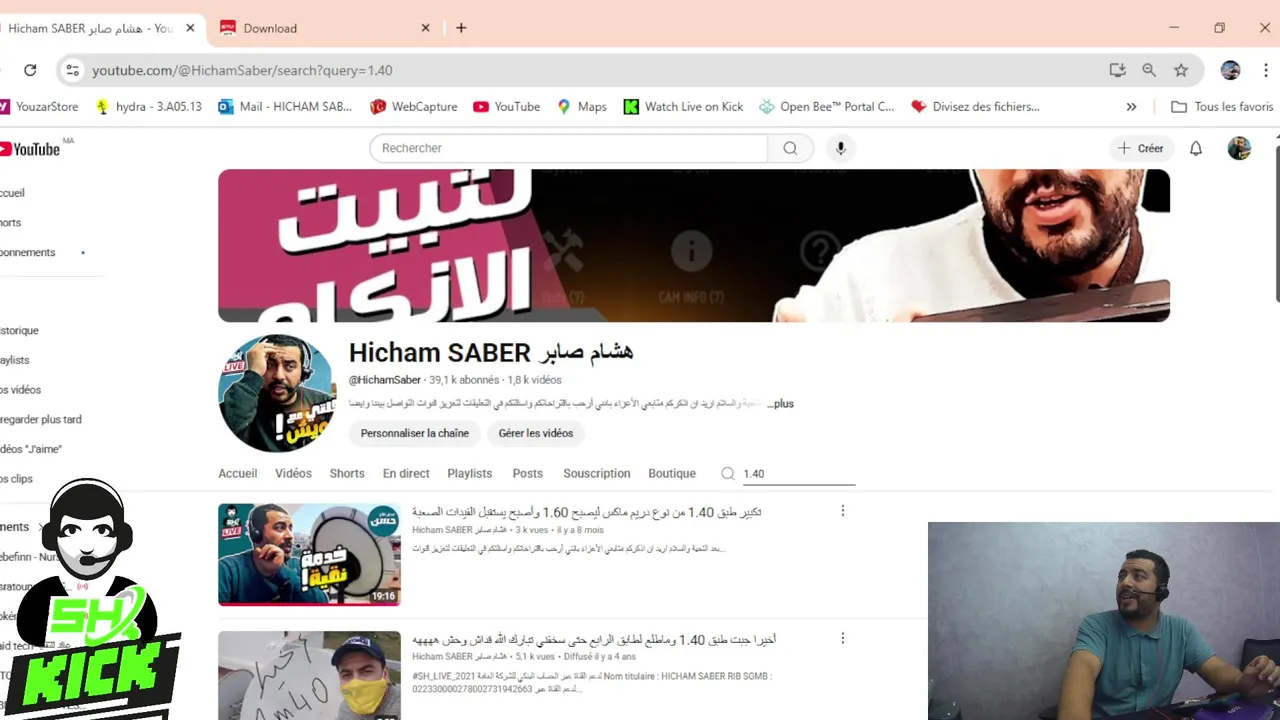
Task: Switch to the Playlists channel tab
Action: pyautogui.click(x=470, y=473)
